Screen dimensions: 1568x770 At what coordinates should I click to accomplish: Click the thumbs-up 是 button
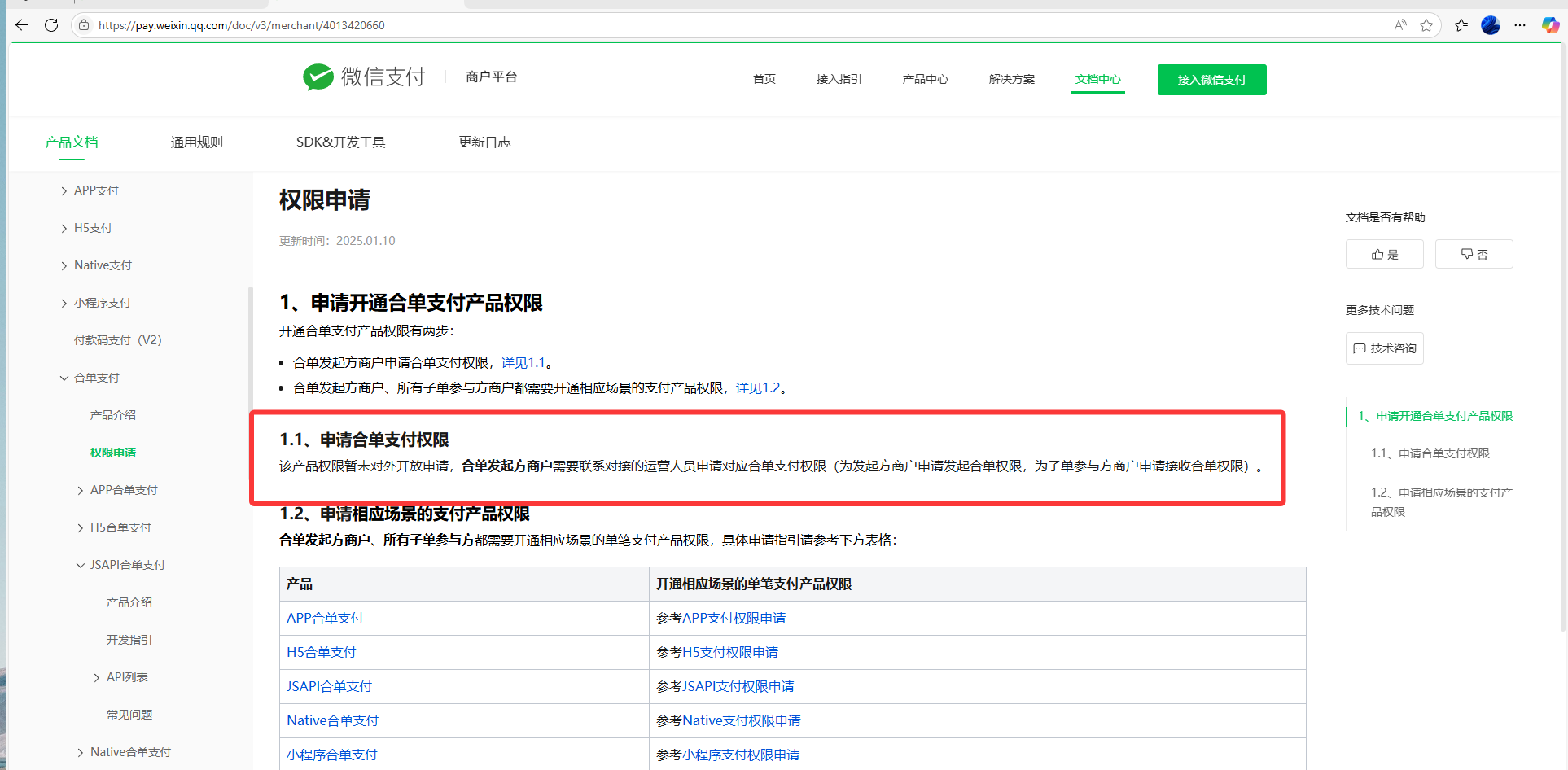[x=1384, y=254]
